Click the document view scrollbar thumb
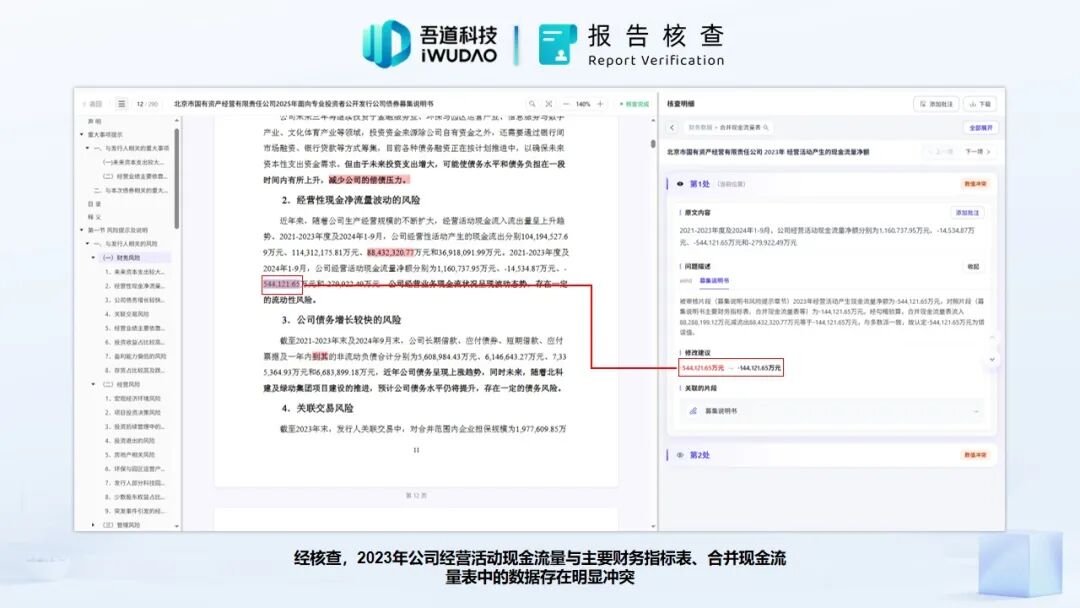 click(x=653, y=144)
